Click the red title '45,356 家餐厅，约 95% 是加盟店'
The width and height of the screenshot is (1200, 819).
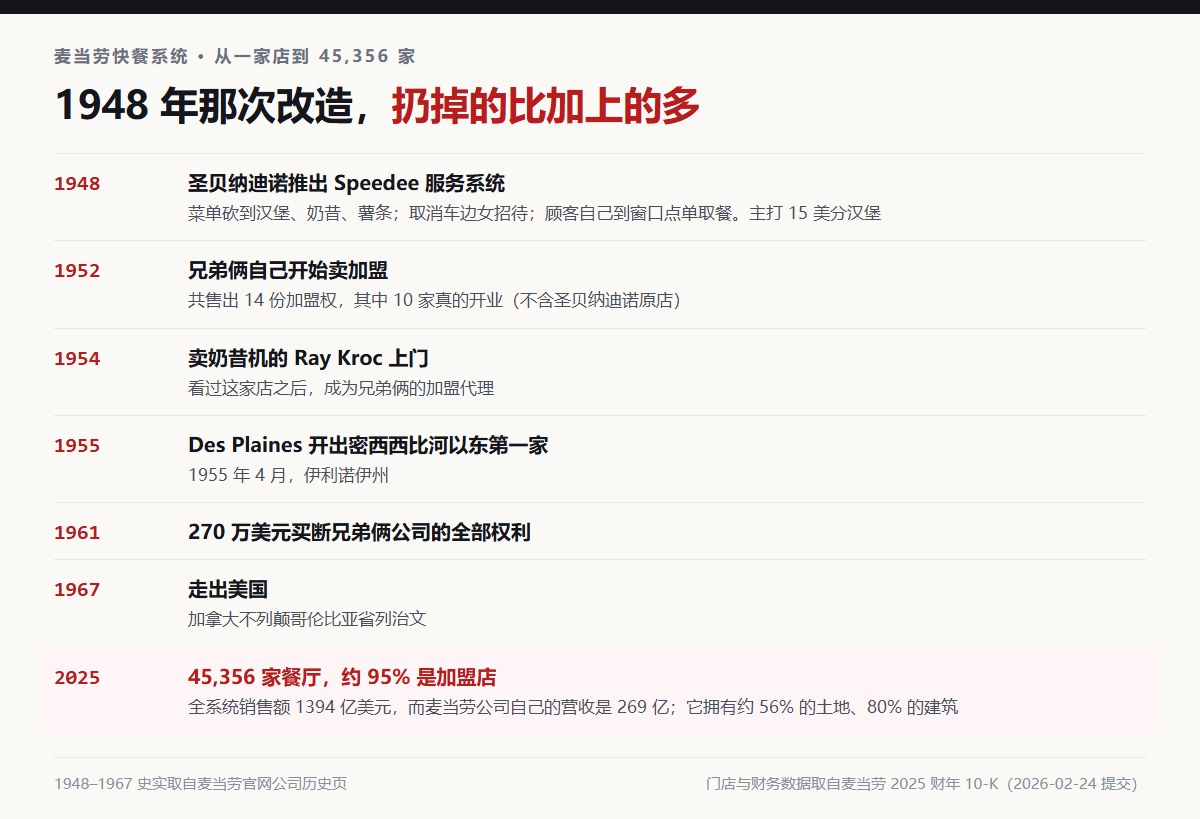pos(342,677)
